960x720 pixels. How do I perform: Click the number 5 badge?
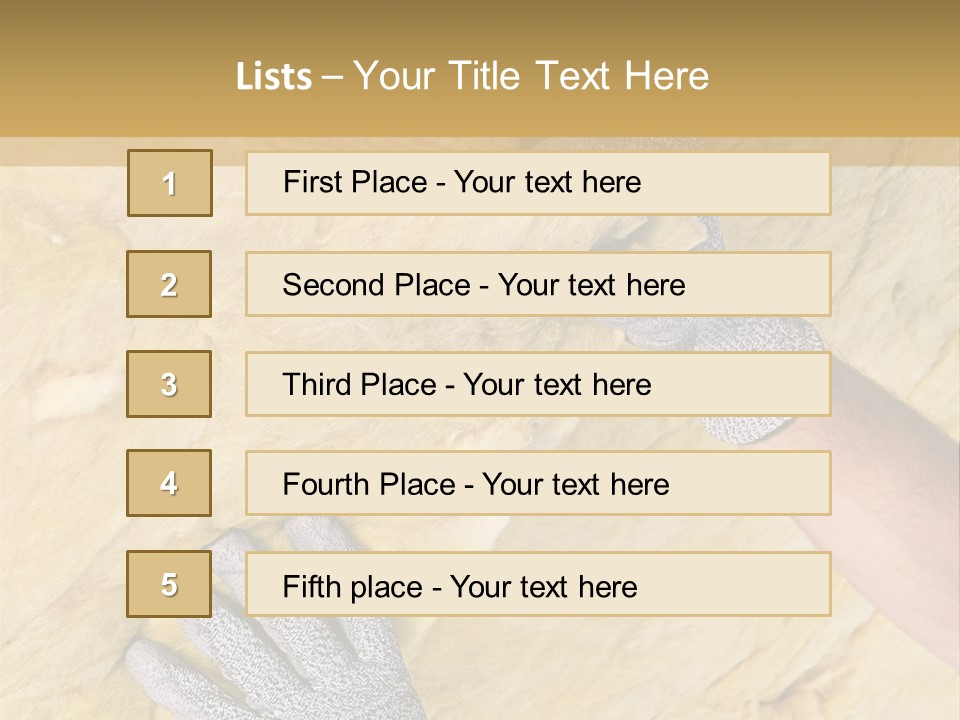pyautogui.click(x=169, y=584)
